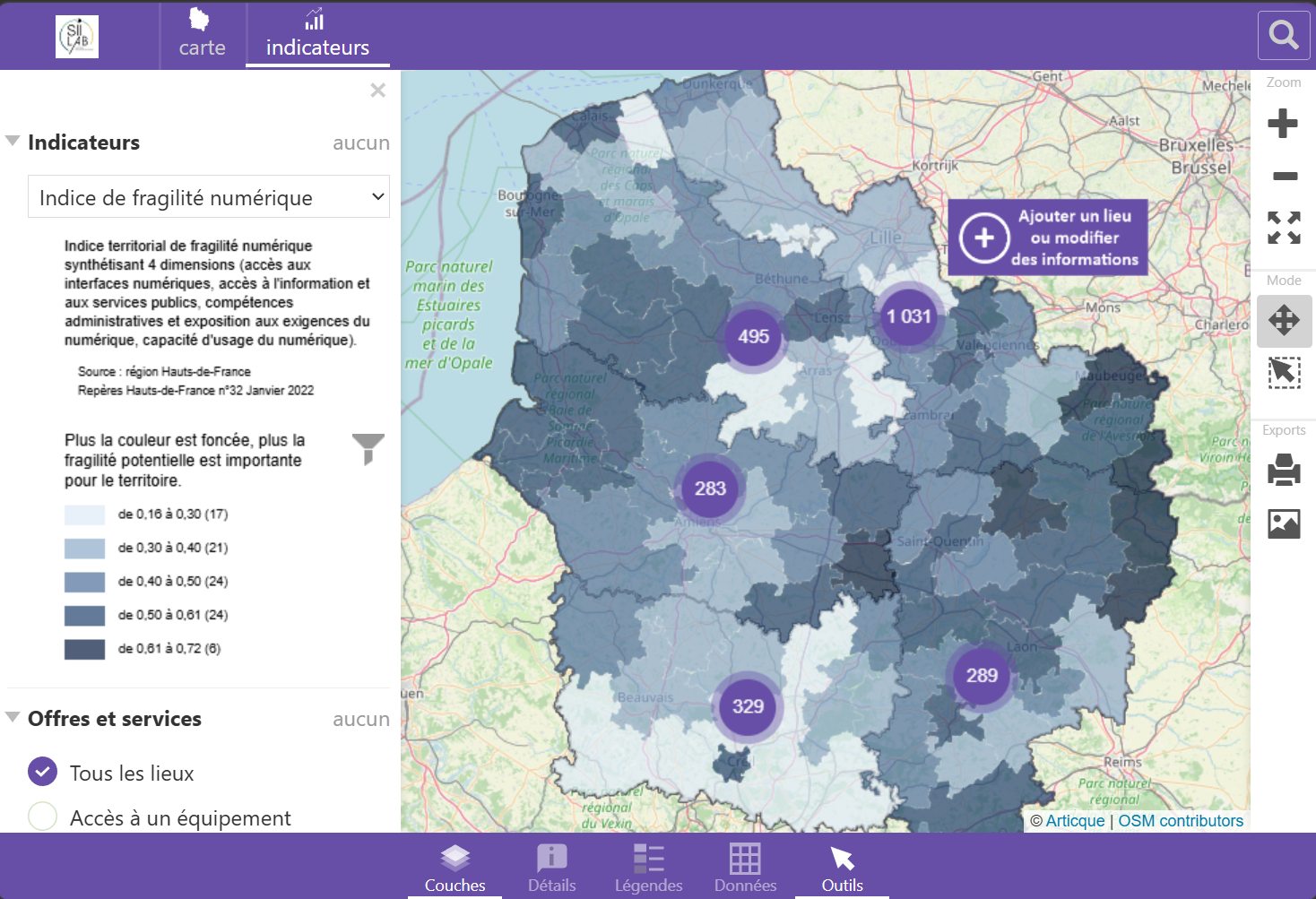Open the indicator filter funnel icon
The width and height of the screenshot is (1316, 899).
pyautogui.click(x=368, y=449)
